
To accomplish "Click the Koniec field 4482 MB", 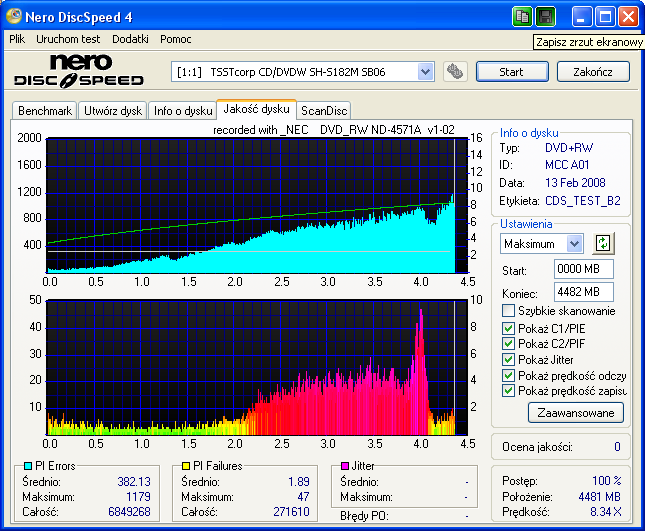I will pos(584,292).
